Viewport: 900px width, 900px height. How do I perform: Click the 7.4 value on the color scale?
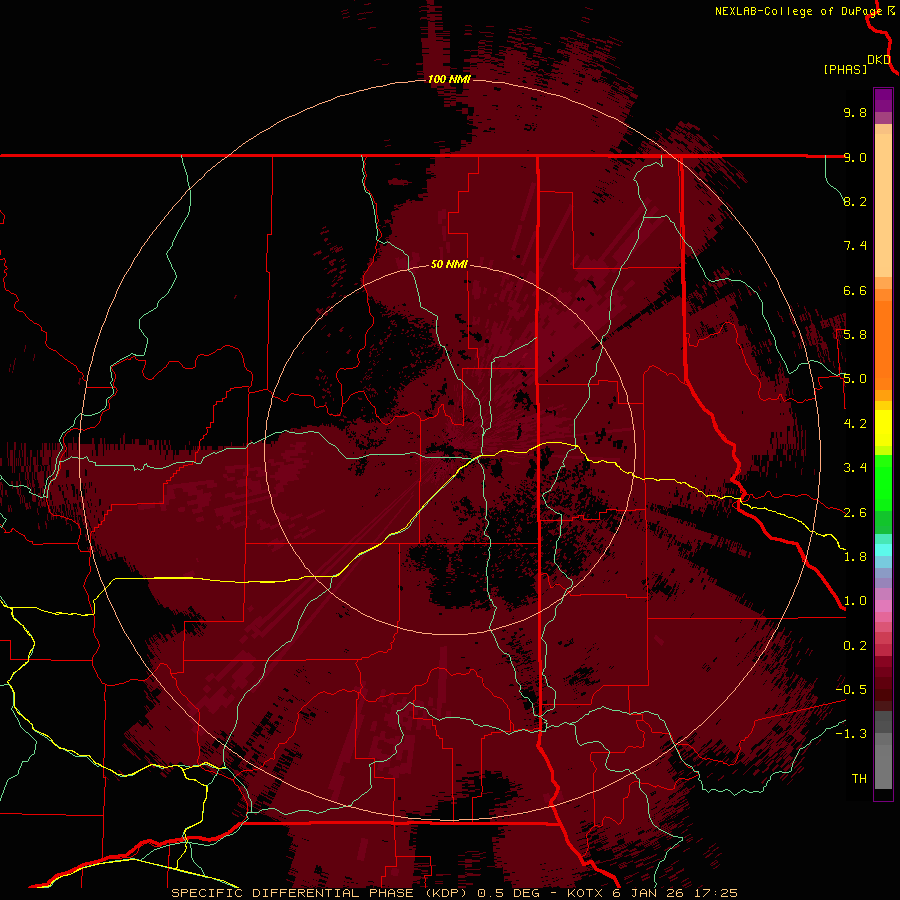tap(855, 246)
